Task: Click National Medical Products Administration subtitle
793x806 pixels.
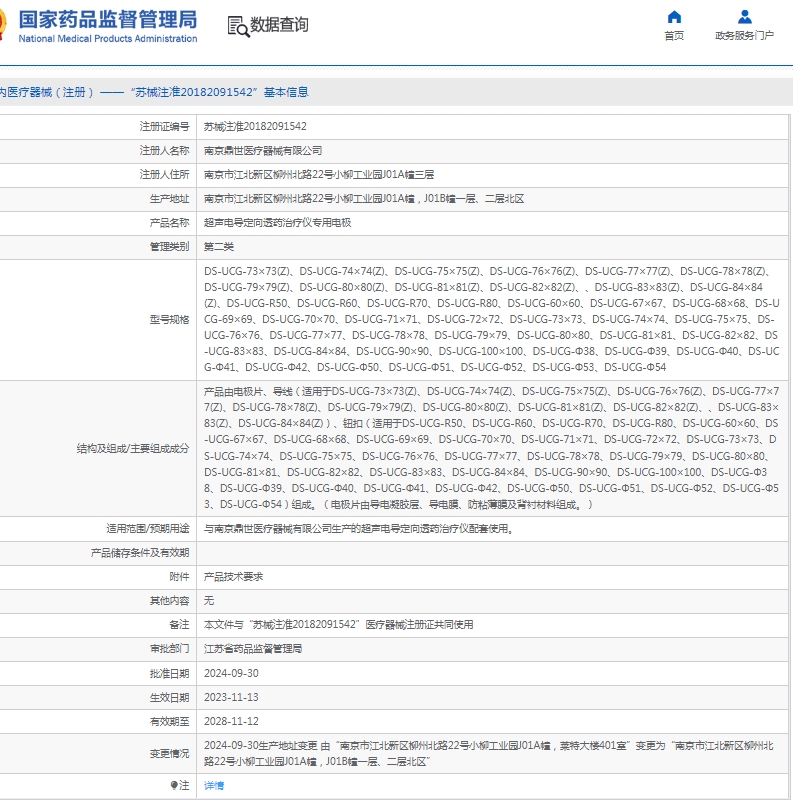Action: pos(108,39)
